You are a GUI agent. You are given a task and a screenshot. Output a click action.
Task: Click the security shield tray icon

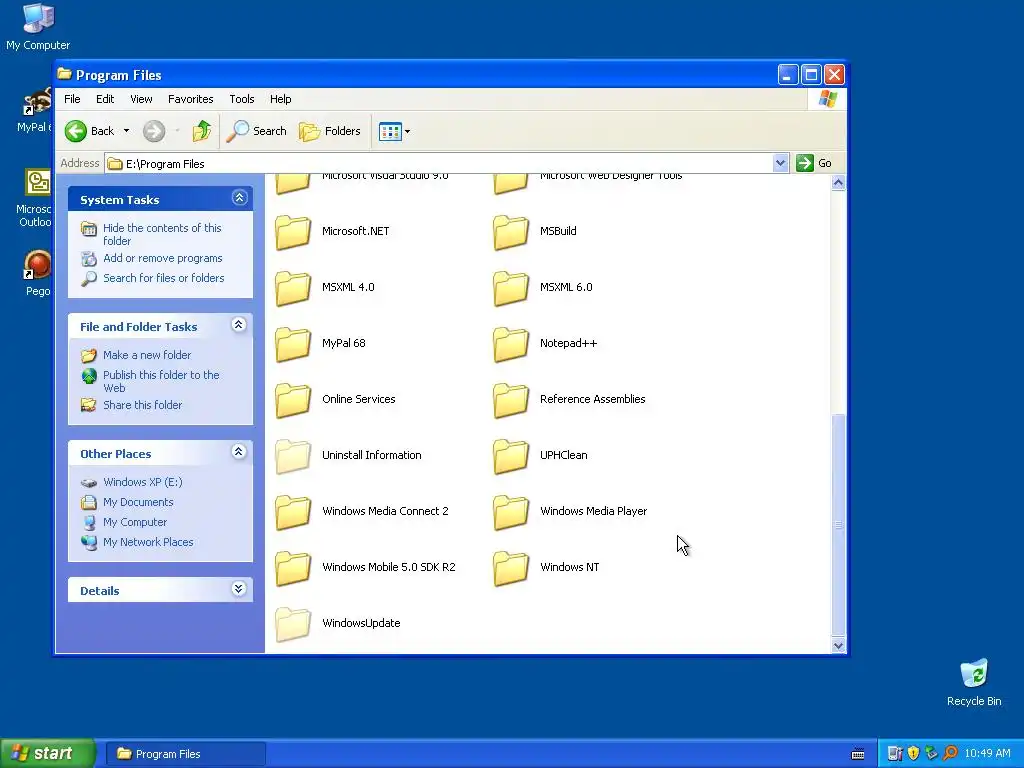[913, 754]
